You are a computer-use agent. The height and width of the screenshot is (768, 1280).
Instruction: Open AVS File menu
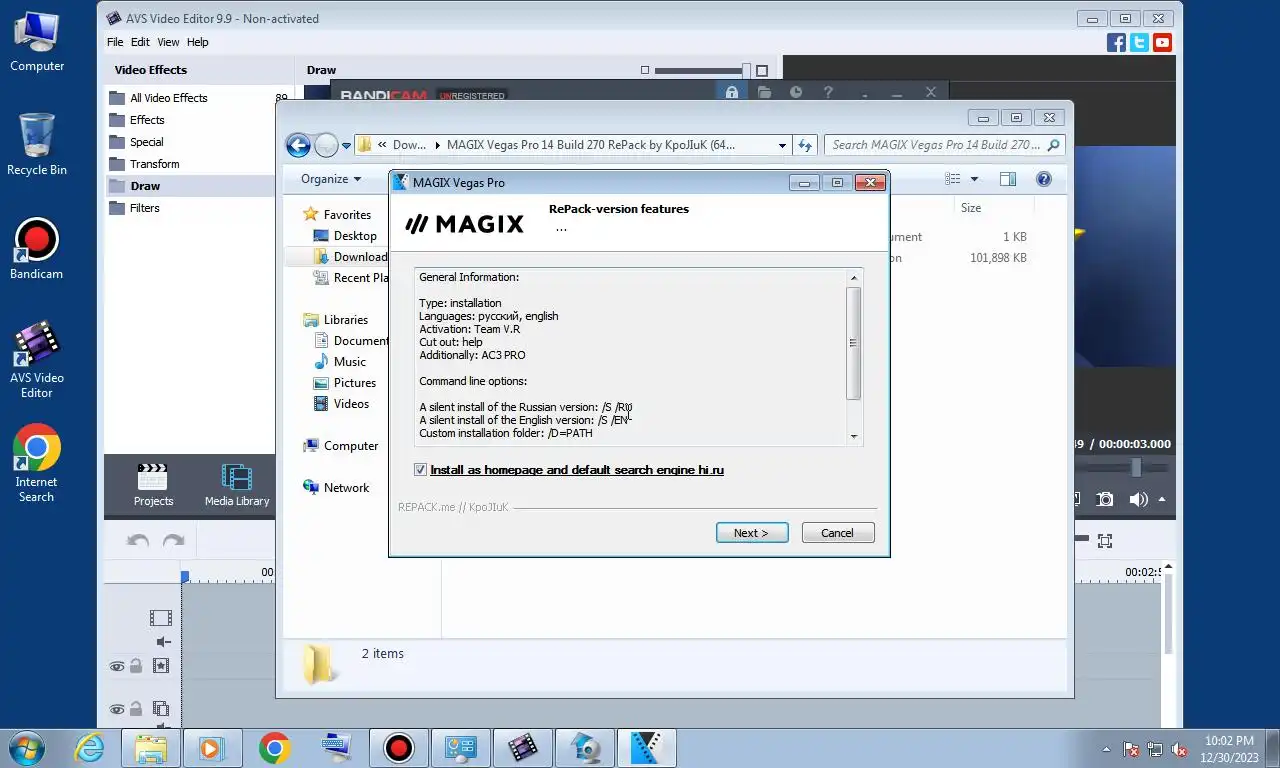click(115, 42)
